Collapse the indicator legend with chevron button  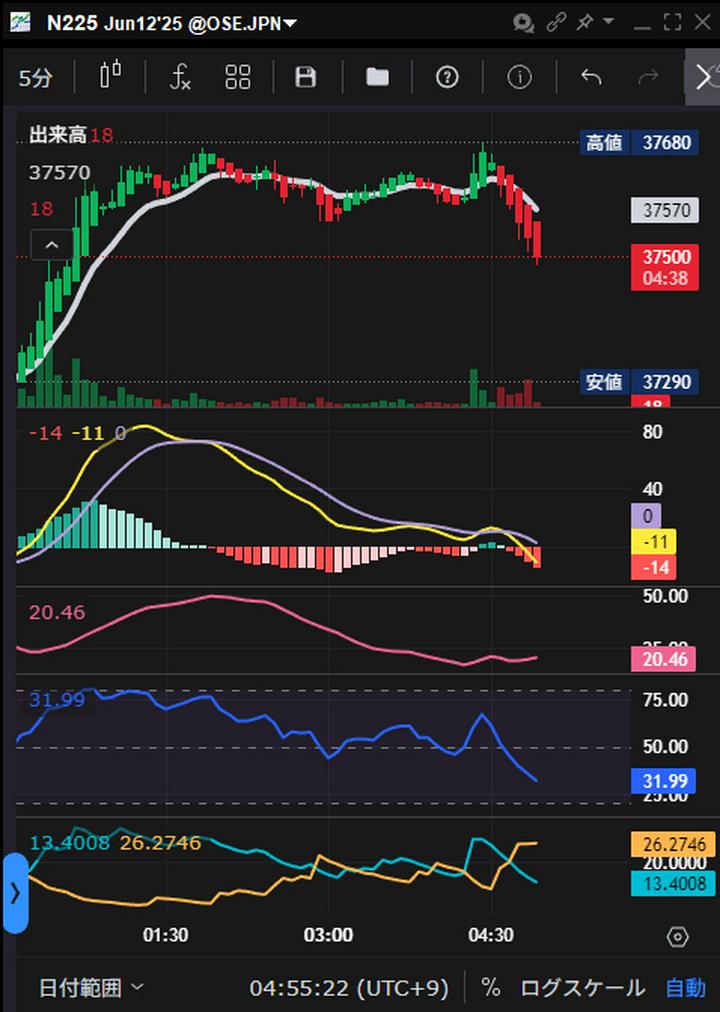(x=52, y=244)
